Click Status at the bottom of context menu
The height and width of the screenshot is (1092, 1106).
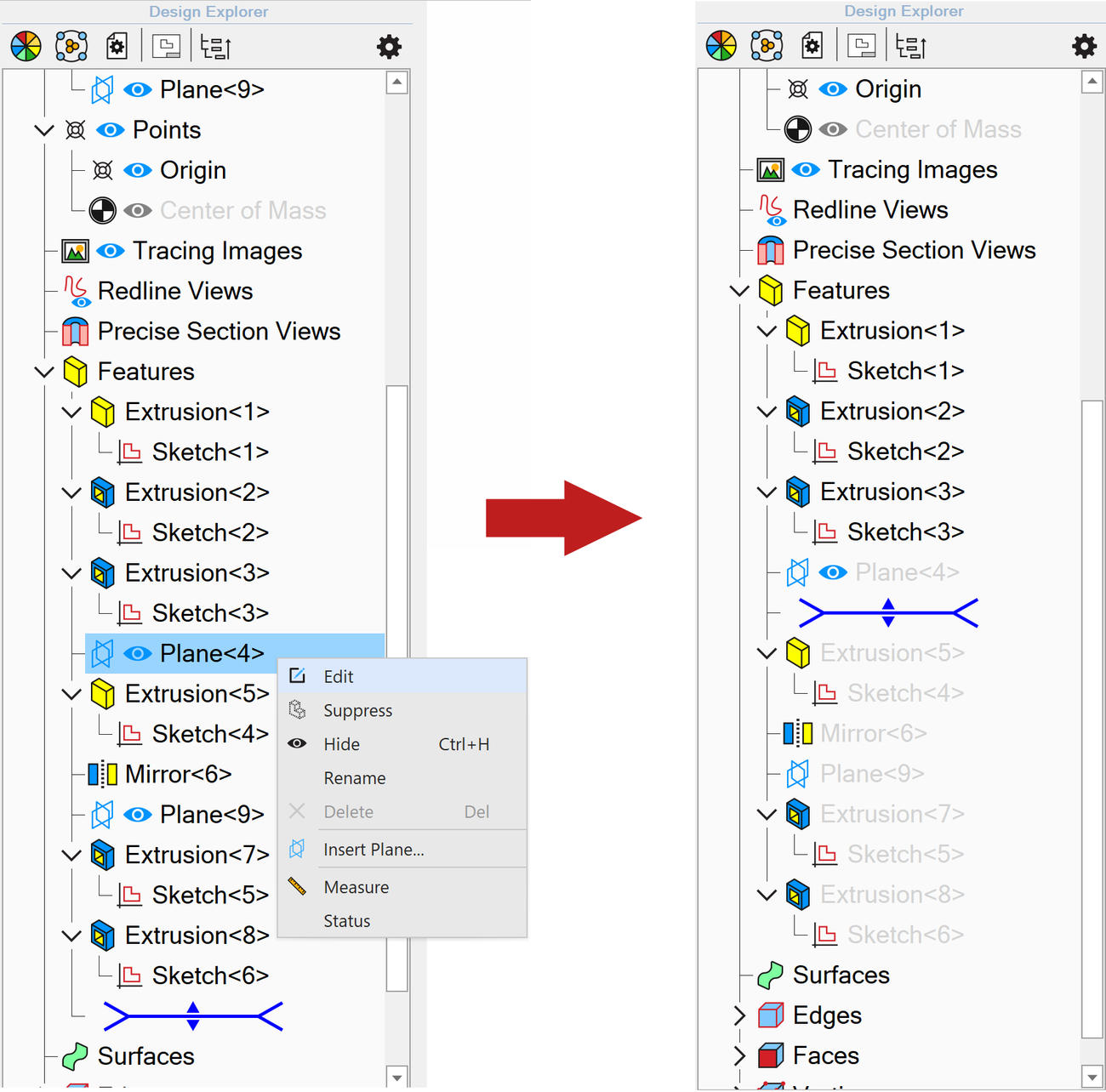click(347, 921)
